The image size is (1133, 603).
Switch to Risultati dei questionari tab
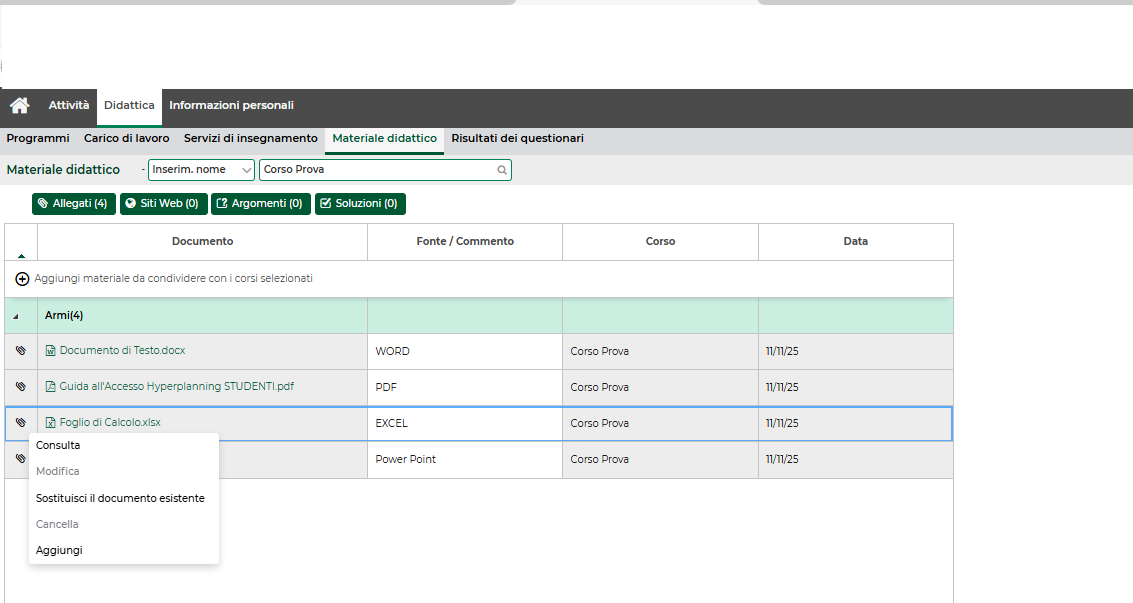click(517, 139)
